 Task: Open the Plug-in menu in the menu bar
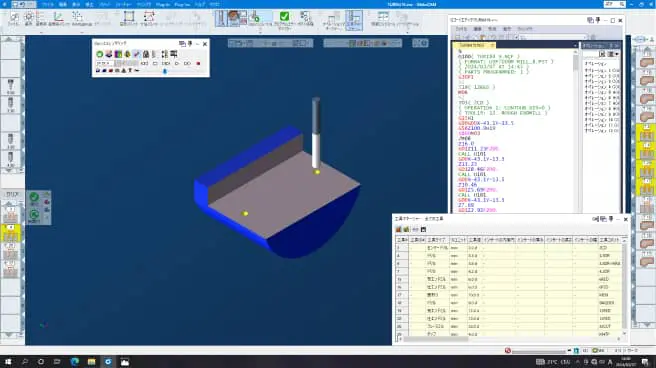click(x=163, y=5)
